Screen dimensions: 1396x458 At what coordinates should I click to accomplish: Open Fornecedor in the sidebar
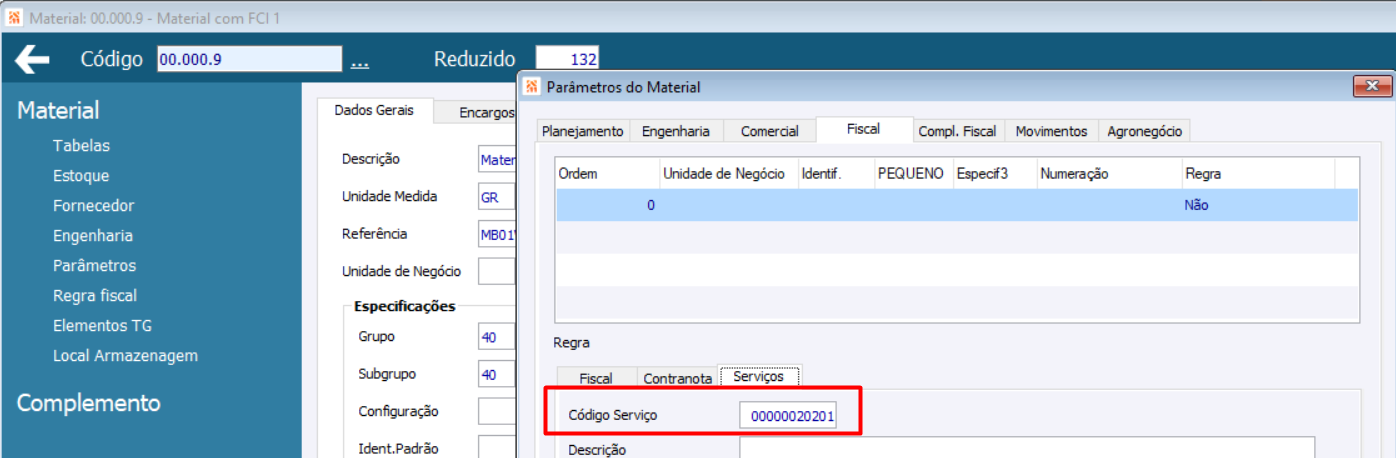(93, 206)
